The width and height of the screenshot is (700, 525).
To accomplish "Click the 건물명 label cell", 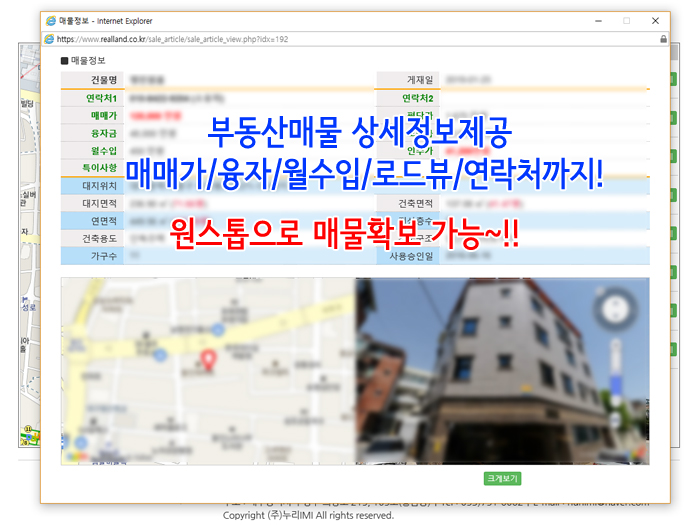I will click(x=92, y=80).
